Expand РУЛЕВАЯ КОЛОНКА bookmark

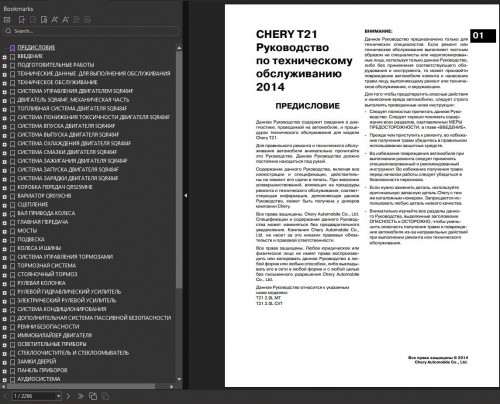tap(5, 284)
